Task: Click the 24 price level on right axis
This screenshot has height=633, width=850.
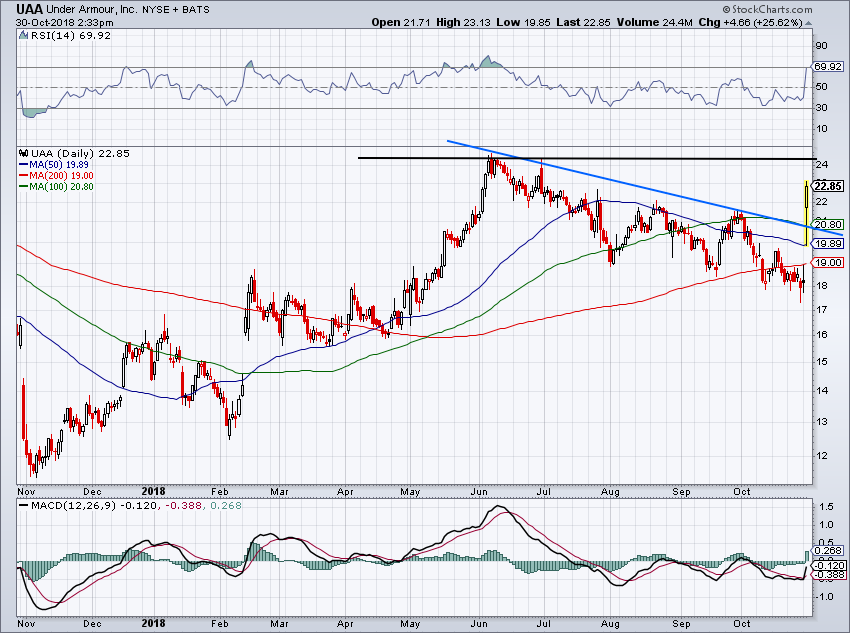Action: click(x=821, y=165)
